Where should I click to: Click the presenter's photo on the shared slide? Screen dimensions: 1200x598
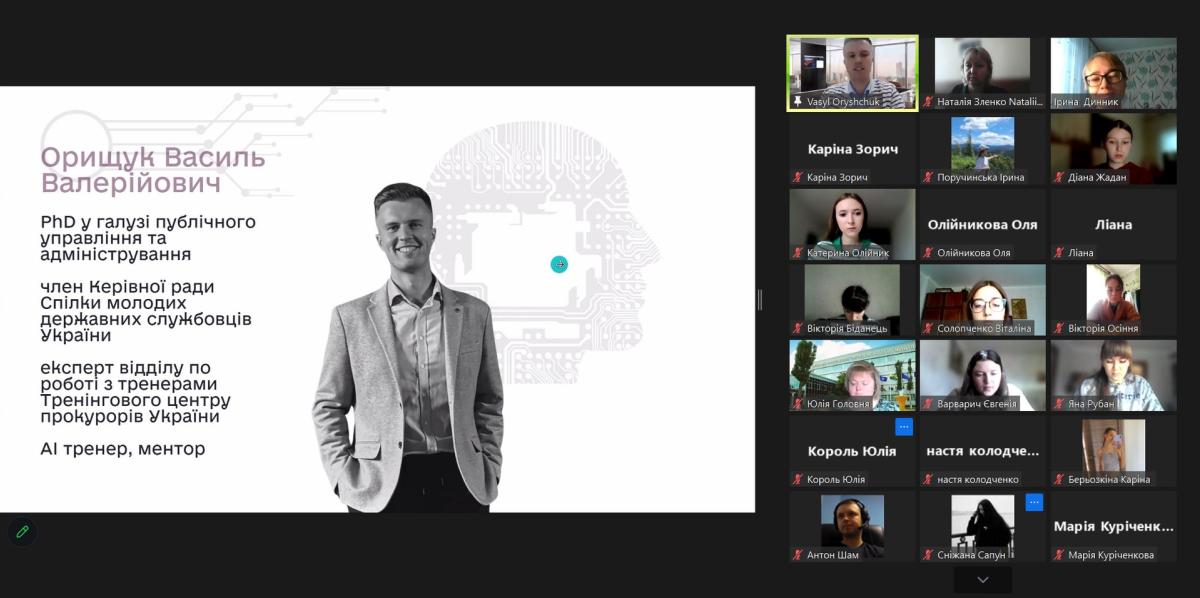point(409,347)
